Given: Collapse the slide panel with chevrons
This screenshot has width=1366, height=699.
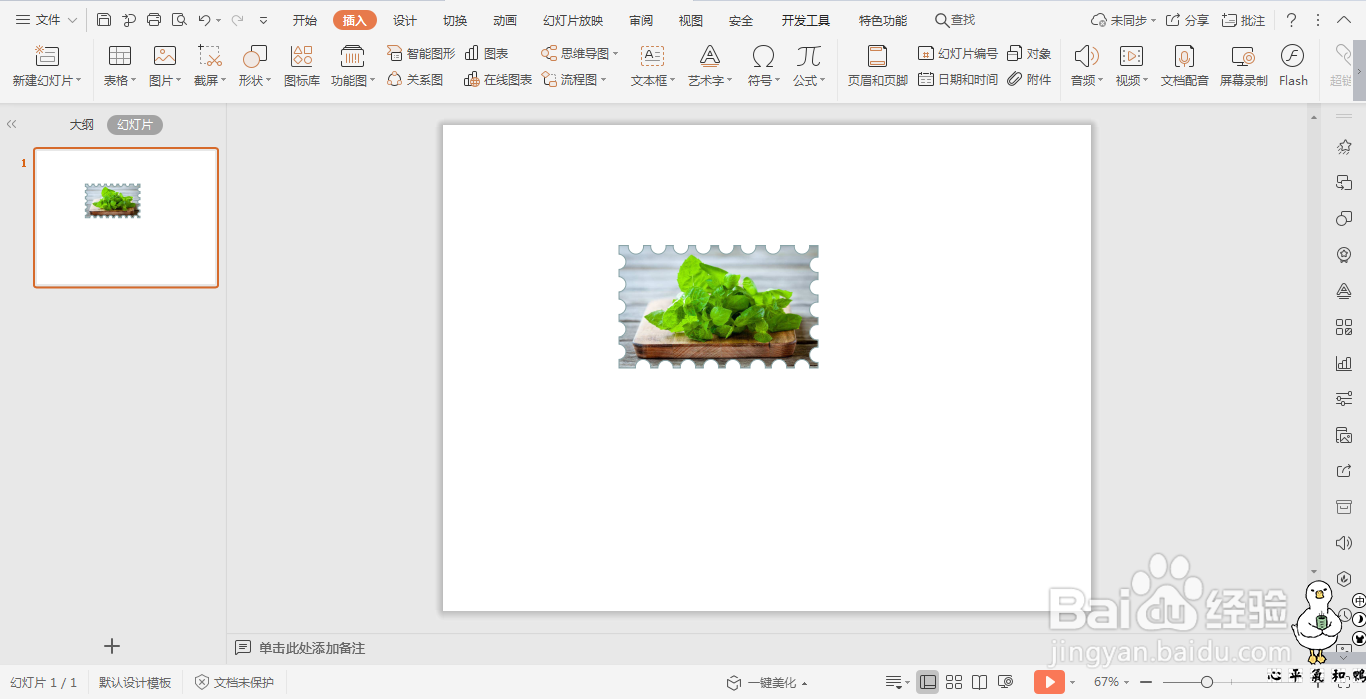Looking at the screenshot, I should [x=12, y=125].
